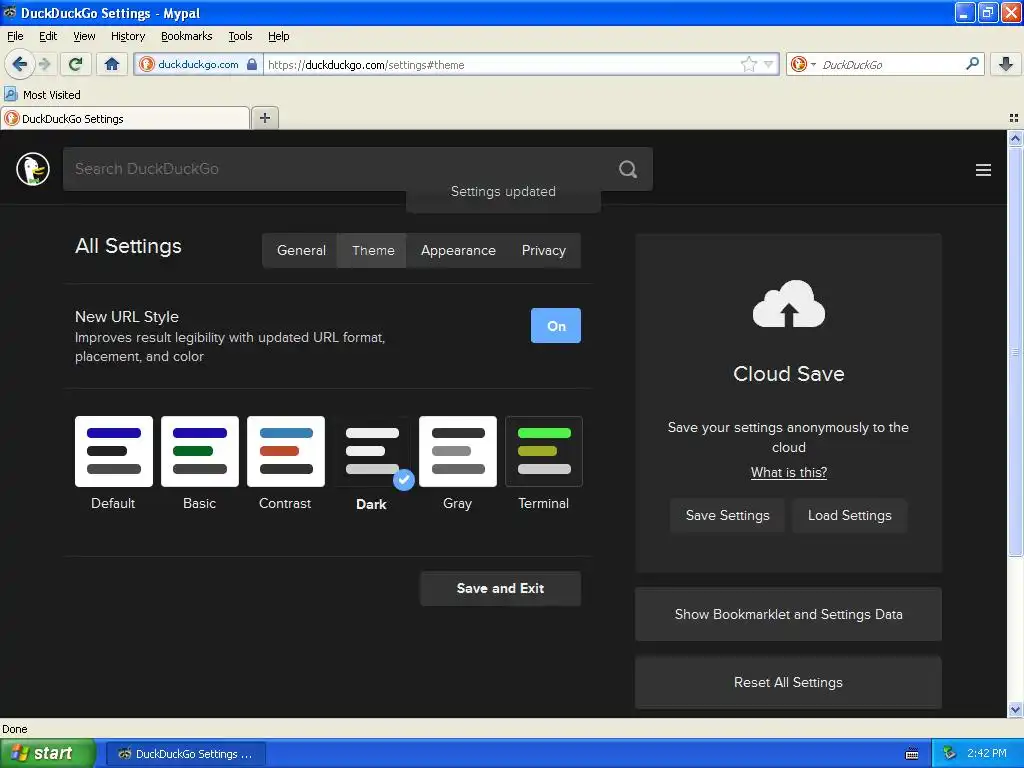Choose the Terminal theme swatch

click(543, 451)
